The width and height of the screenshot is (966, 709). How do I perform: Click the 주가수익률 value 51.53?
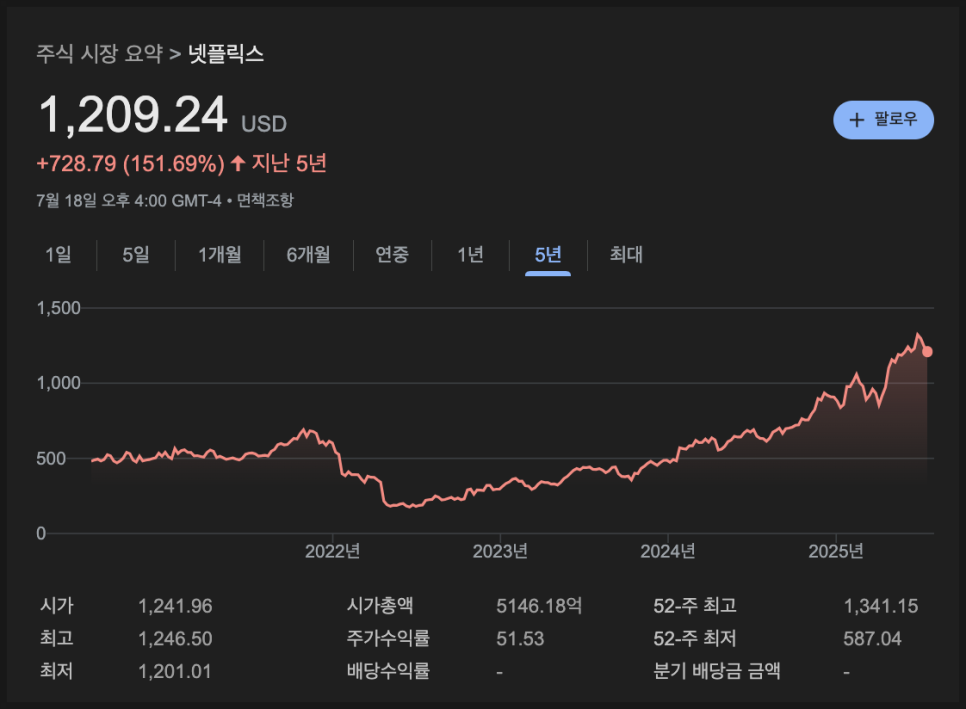[x=520, y=639]
